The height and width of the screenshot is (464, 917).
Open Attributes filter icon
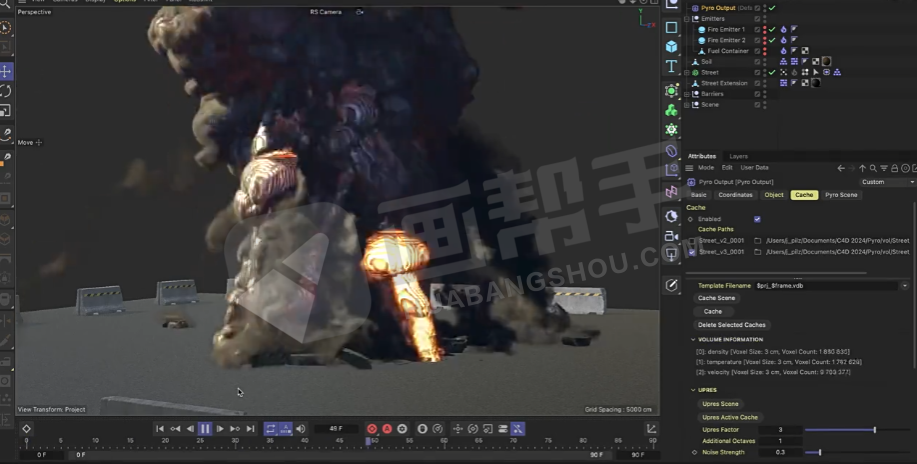coord(884,169)
